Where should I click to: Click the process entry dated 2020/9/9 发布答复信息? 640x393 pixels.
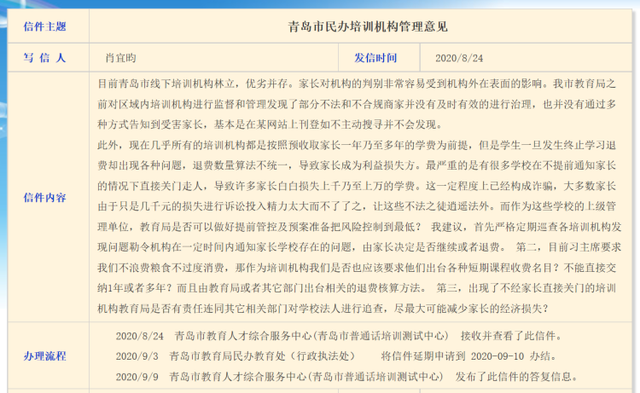pyautogui.click(x=347, y=377)
